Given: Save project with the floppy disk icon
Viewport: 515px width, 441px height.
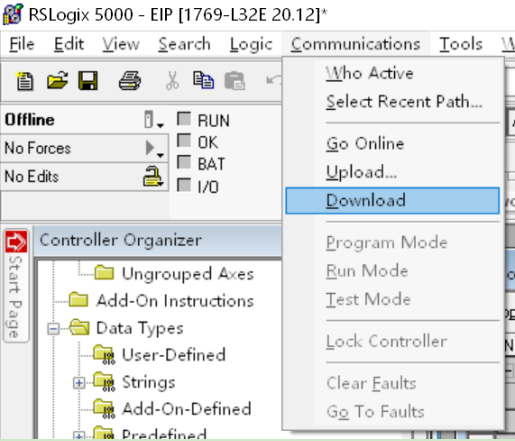Looking at the screenshot, I should 88,81.
